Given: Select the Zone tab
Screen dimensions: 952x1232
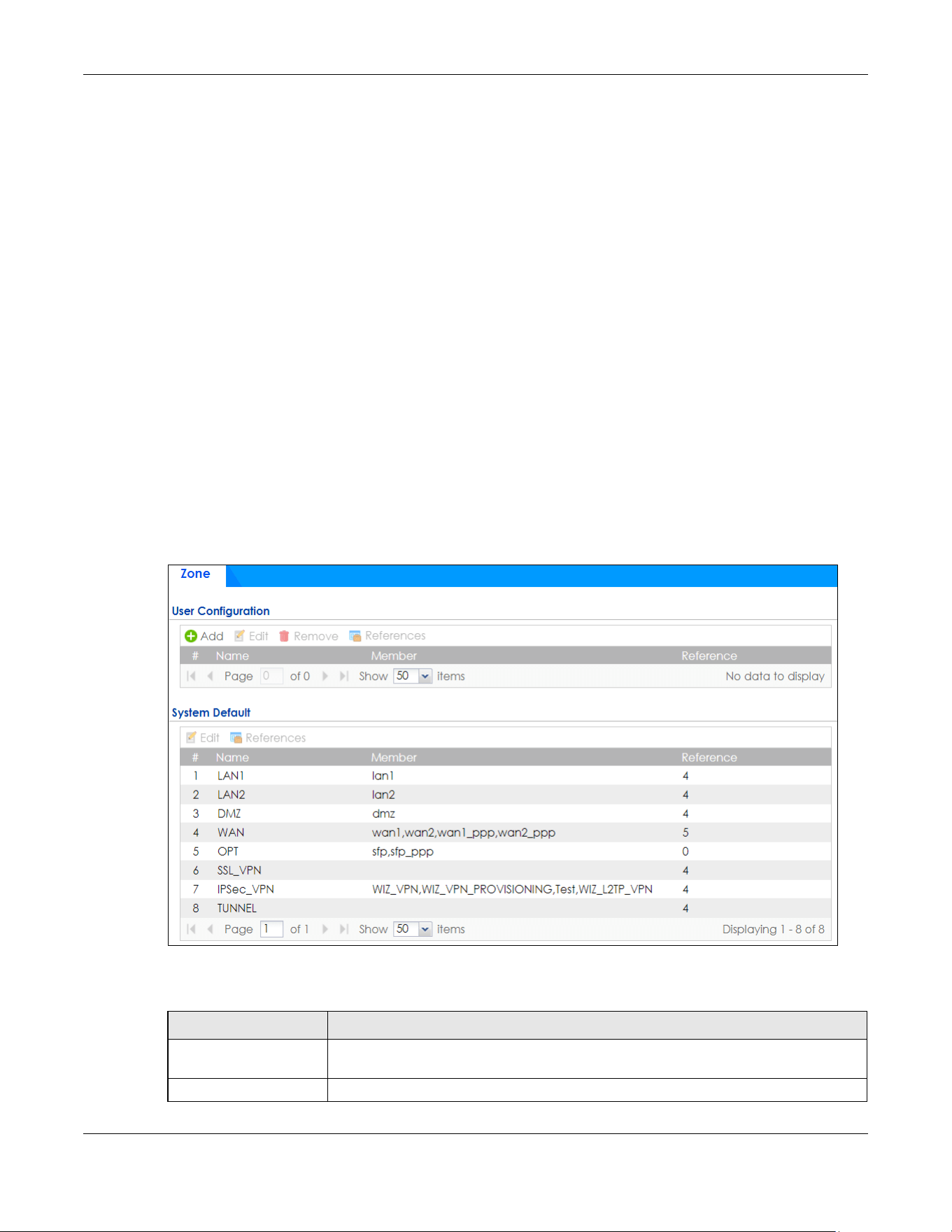Looking at the screenshot, I should [195, 574].
